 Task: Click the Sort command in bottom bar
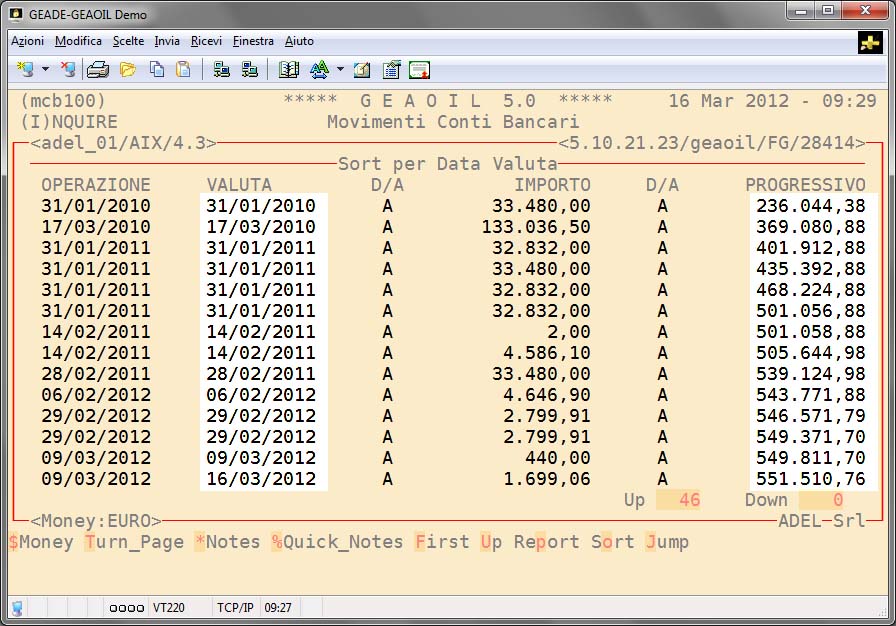[612, 542]
